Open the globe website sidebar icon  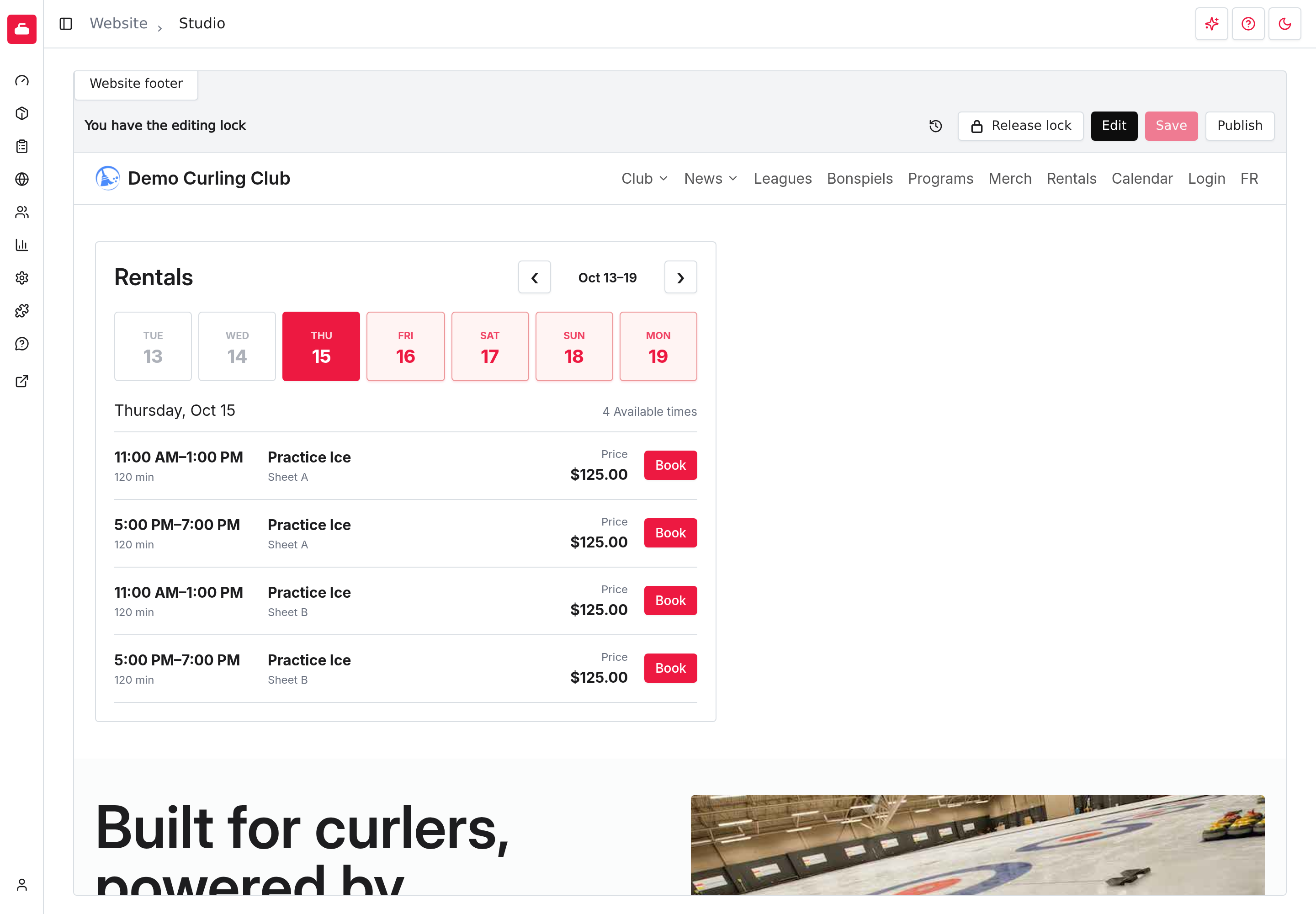[22, 179]
